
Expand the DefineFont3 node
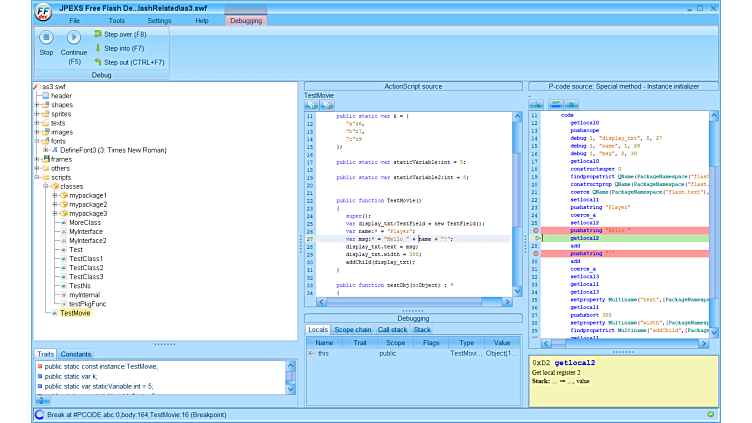coord(46,150)
